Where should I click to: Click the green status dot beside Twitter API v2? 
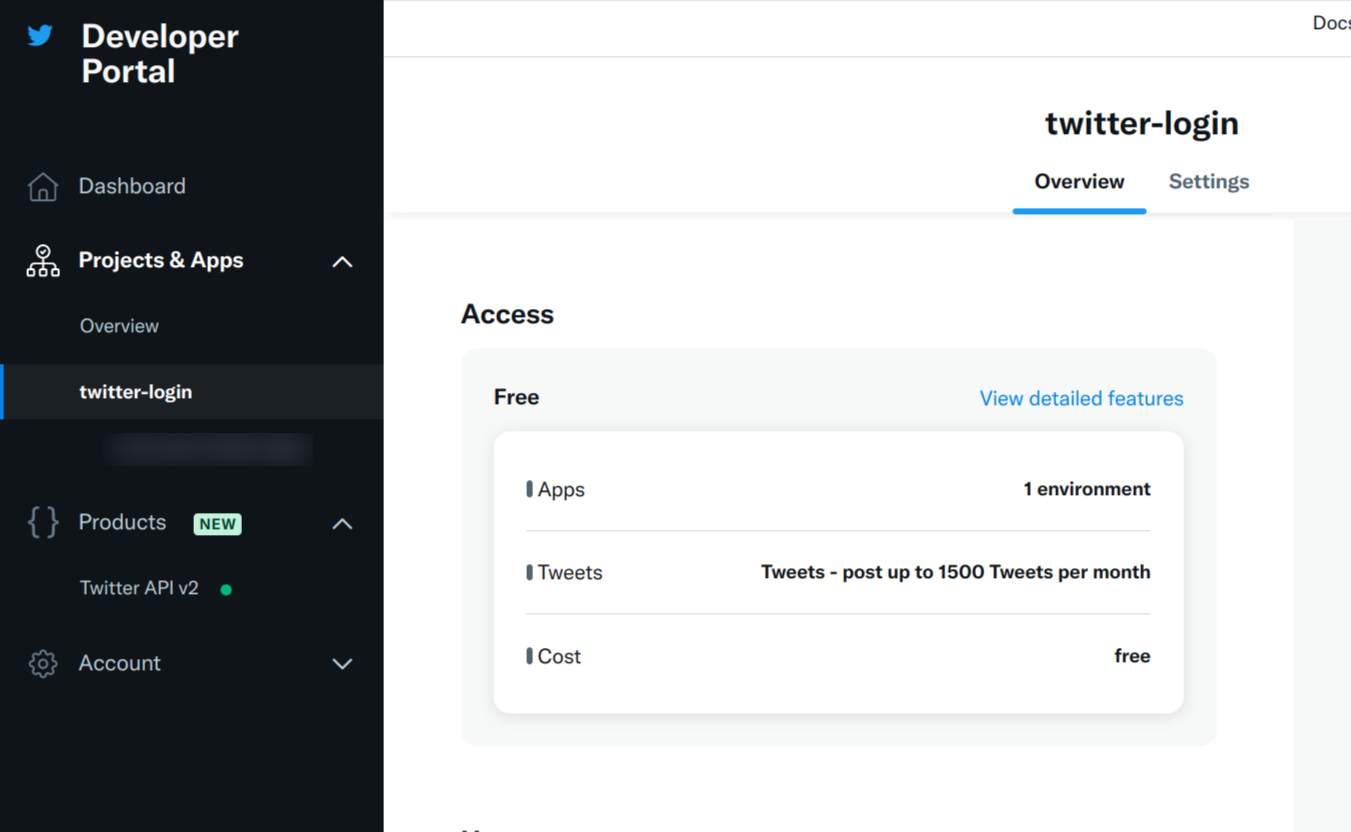pos(226,590)
